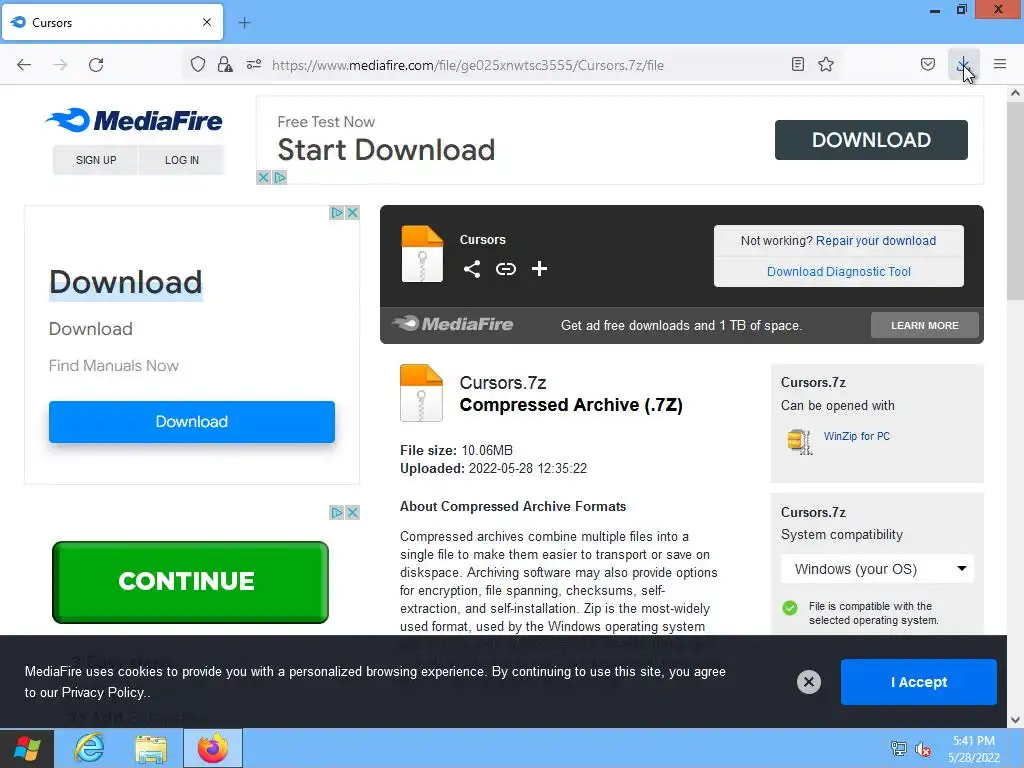Image resolution: width=1024 pixels, height=768 pixels.
Task: Click the Firefox taskbar icon
Action: (213, 748)
